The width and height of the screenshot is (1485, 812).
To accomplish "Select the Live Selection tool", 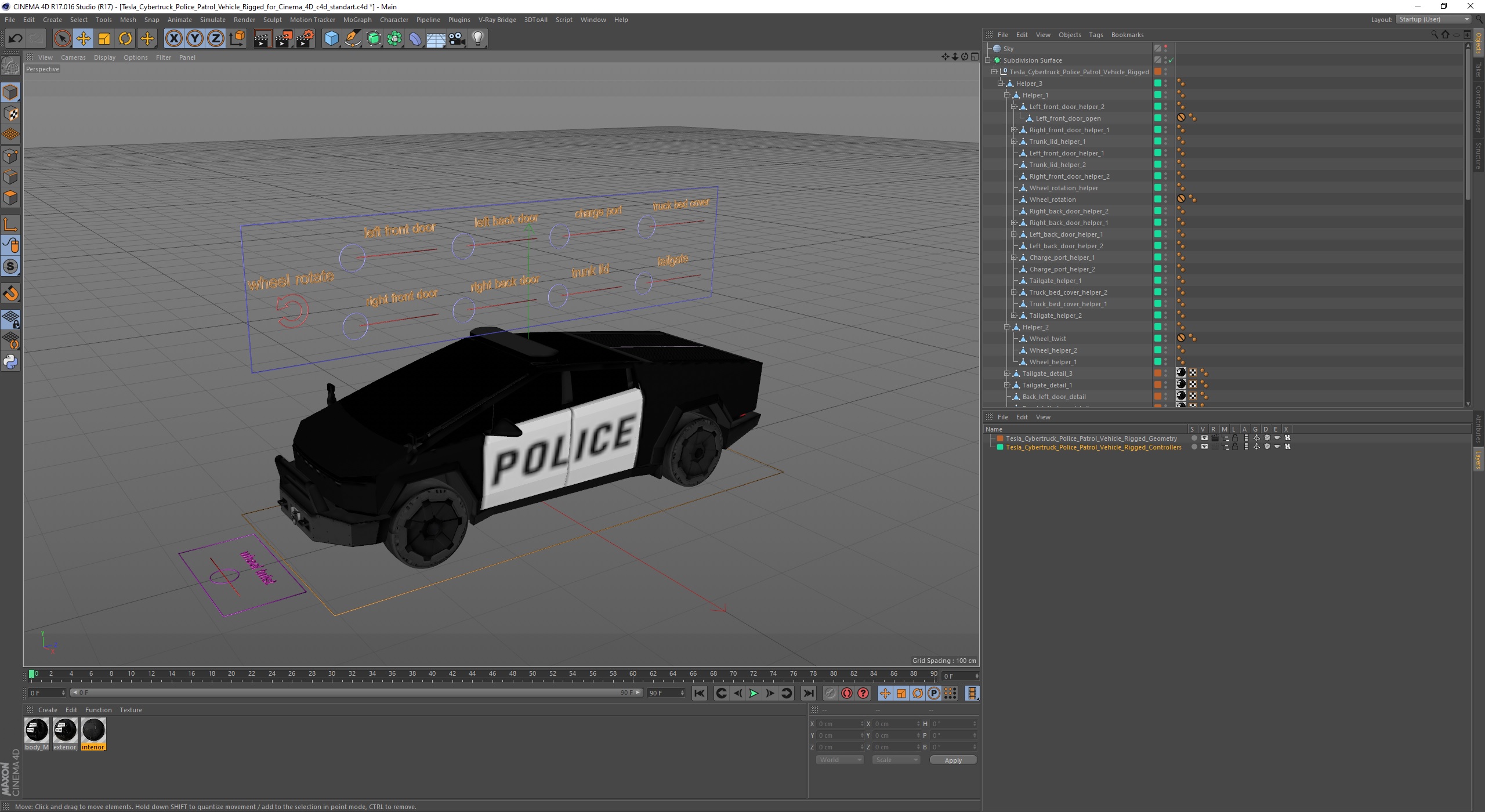I will point(62,39).
